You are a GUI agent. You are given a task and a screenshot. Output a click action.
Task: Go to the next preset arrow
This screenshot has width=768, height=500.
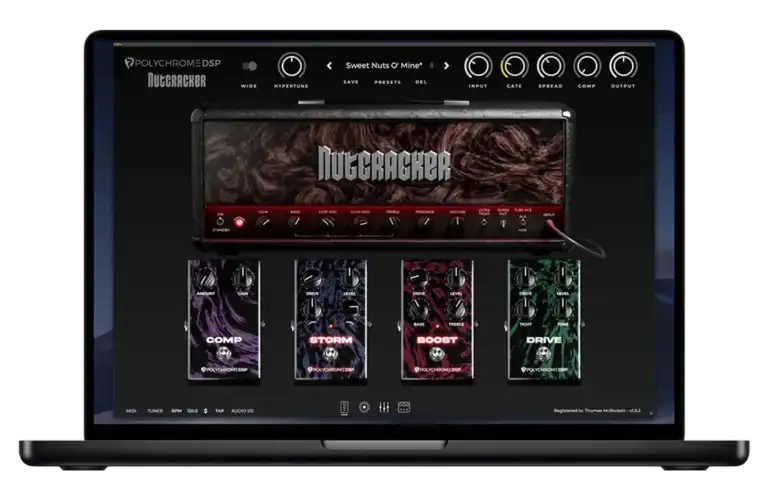click(x=446, y=66)
